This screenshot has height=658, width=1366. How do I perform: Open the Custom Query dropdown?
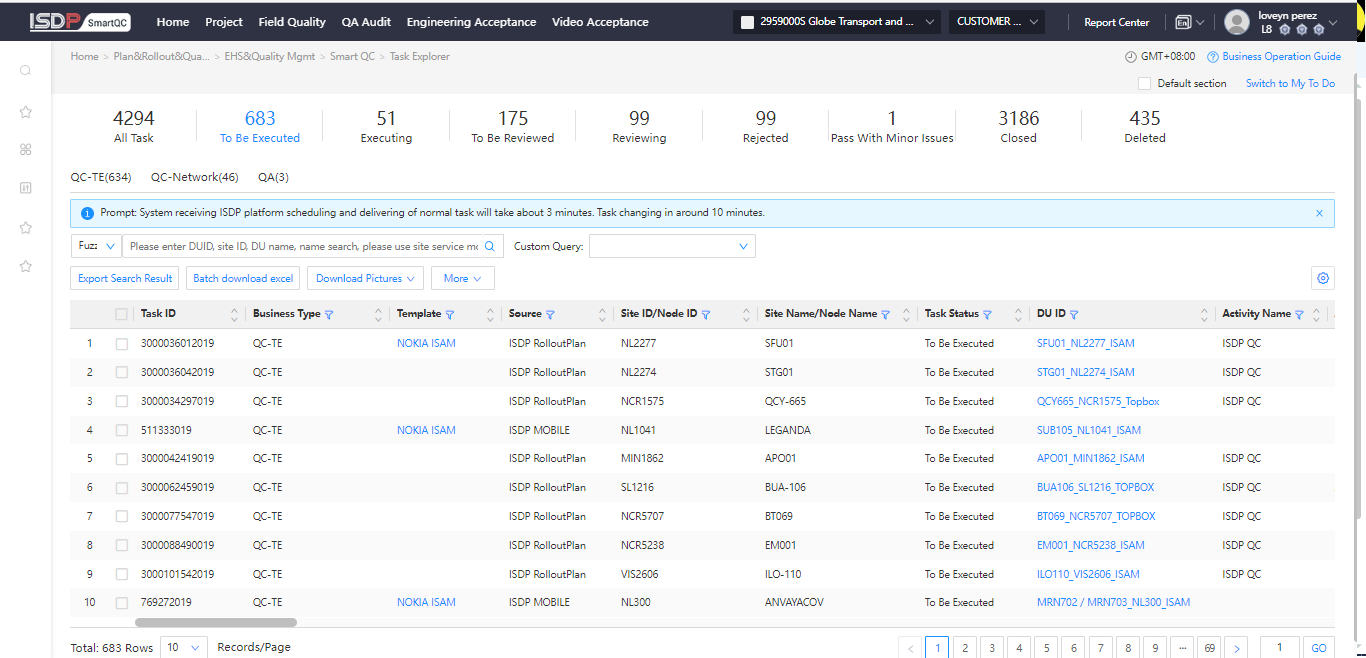coord(672,246)
